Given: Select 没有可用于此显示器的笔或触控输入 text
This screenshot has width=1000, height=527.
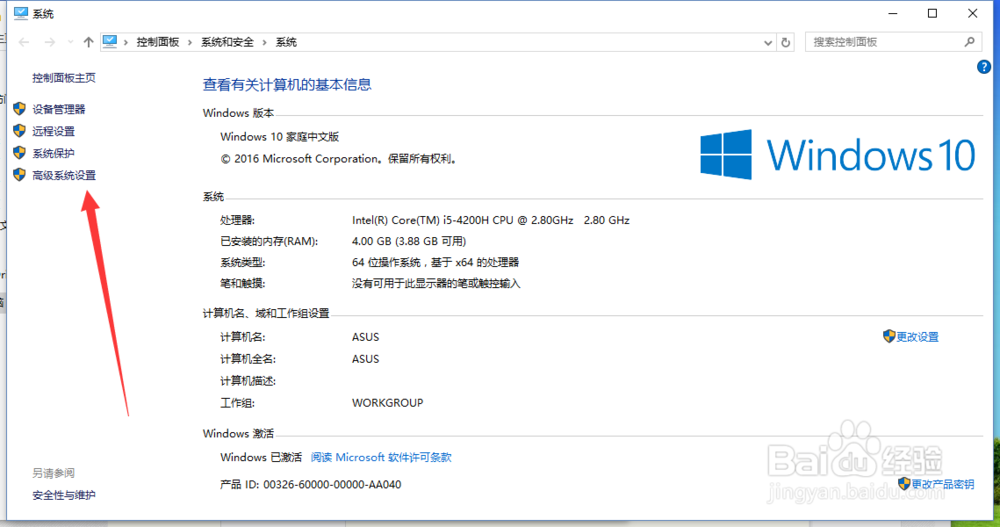Looking at the screenshot, I should coord(436,283).
